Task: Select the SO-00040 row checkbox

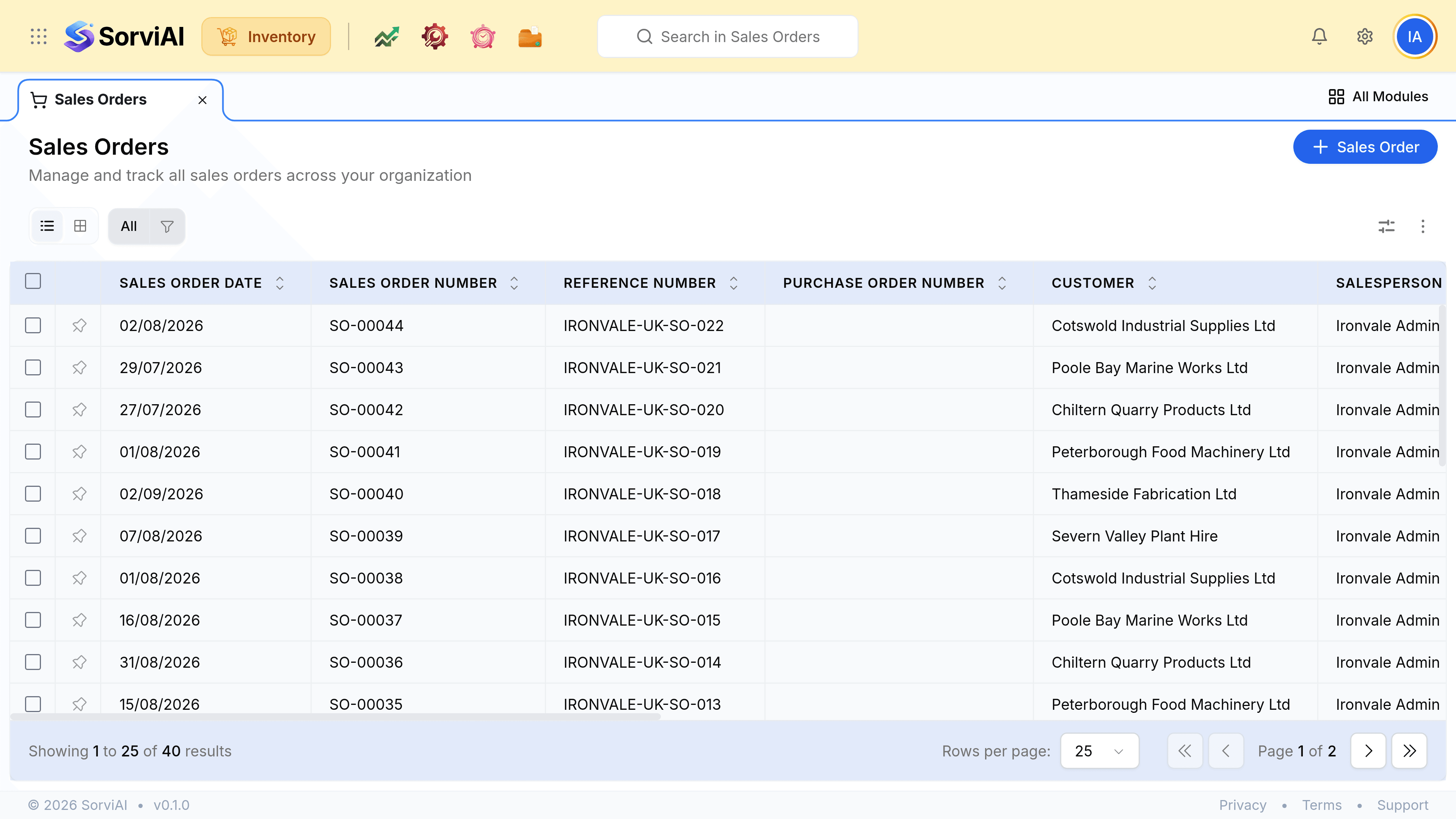Action: coord(33,494)
